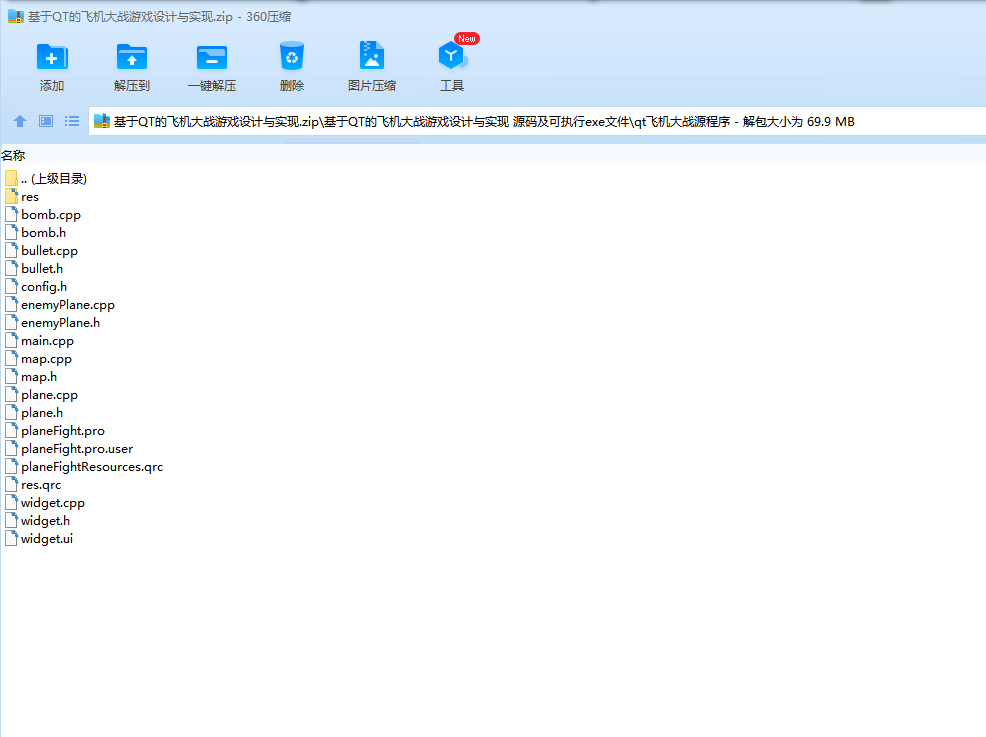Click the file icon beside map.h
Screen dimensions: 986x737
pyautogui.click(x=11, y=377)
